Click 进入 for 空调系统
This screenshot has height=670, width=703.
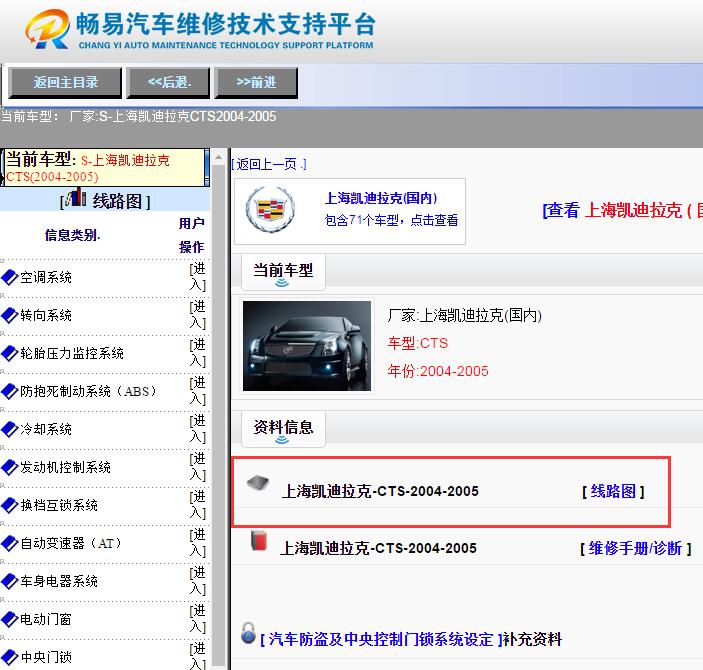(x=197, y=277)
